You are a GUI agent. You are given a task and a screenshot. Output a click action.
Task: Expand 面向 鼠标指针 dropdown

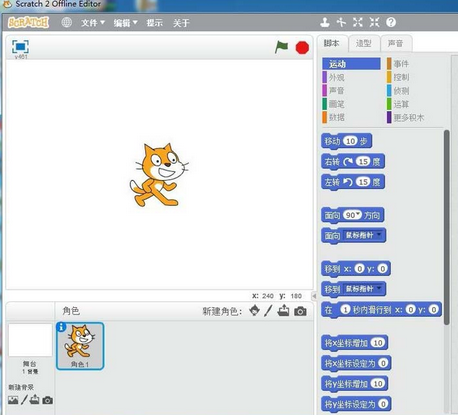pos(379,235)
